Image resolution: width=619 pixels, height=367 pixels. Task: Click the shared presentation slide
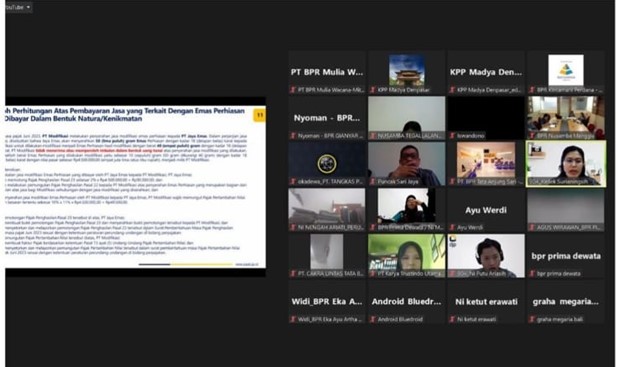click(135, 187)
